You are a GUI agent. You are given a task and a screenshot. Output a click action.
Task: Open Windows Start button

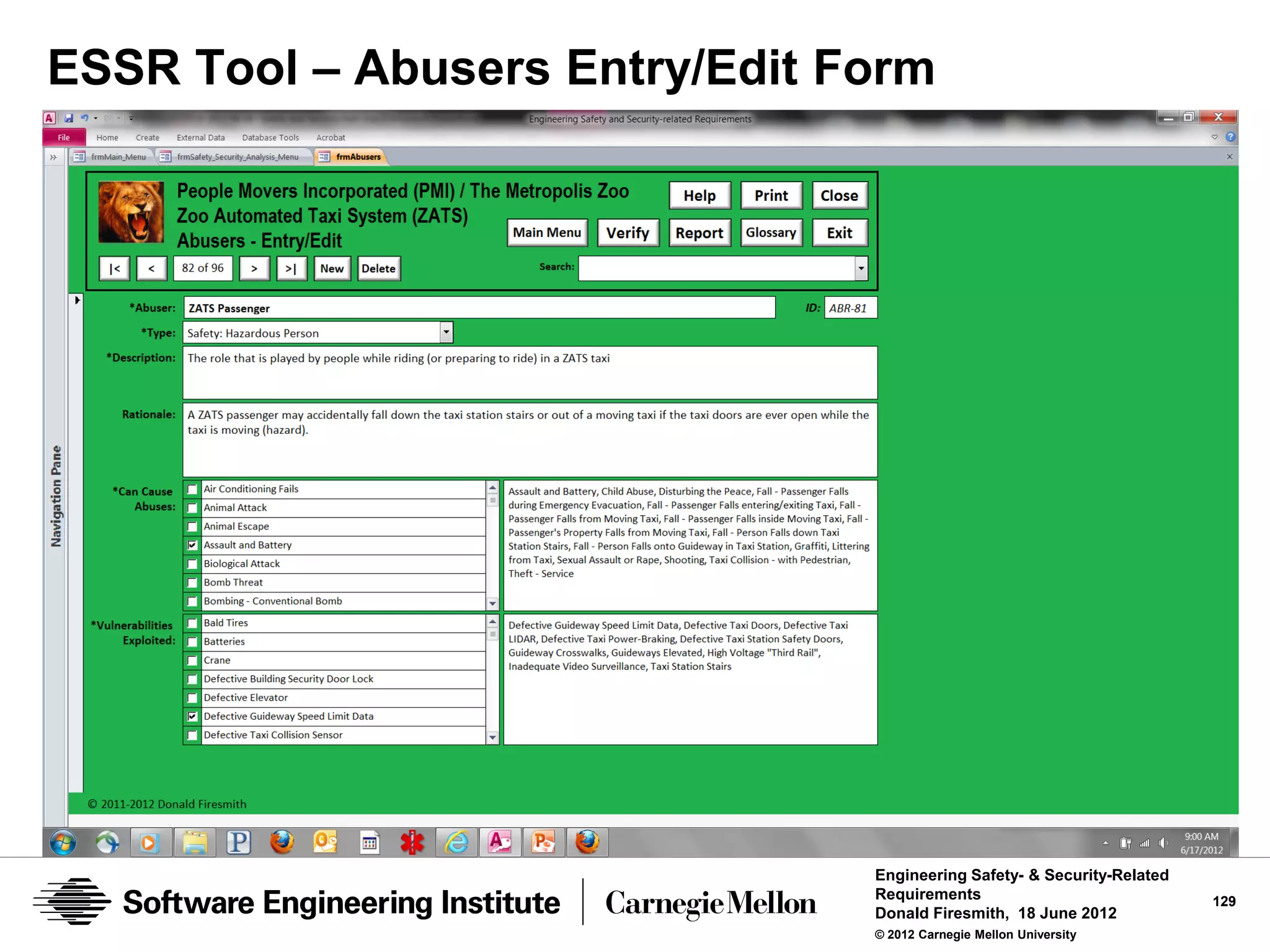click(63, 842)
